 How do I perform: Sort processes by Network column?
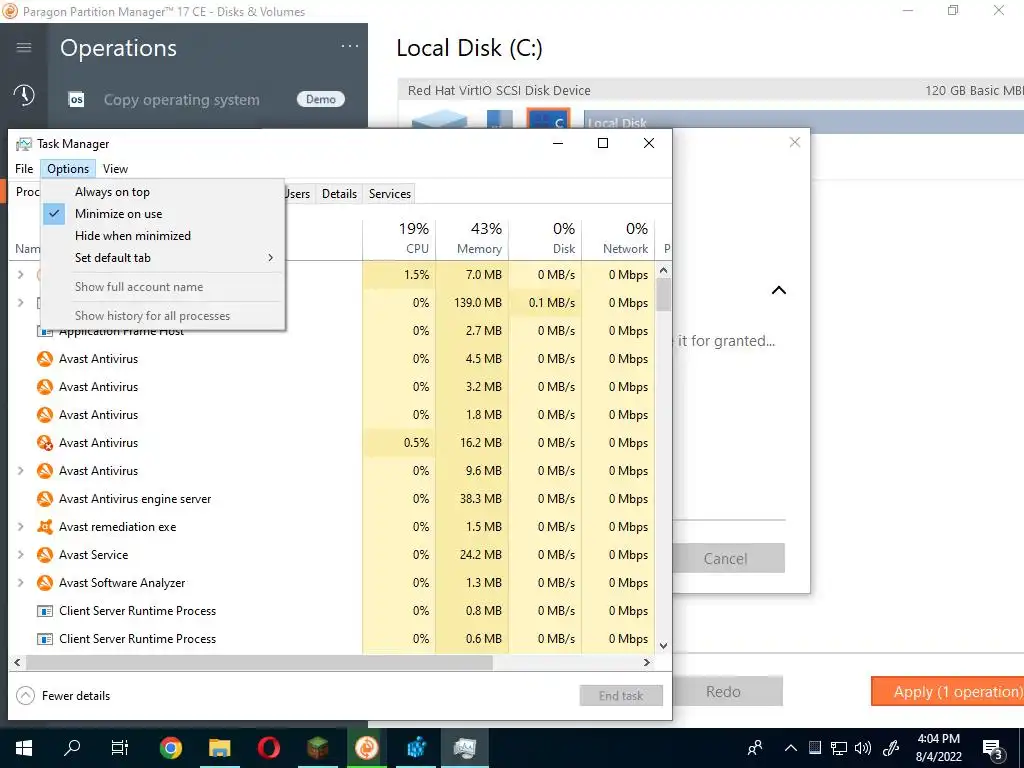618,238
